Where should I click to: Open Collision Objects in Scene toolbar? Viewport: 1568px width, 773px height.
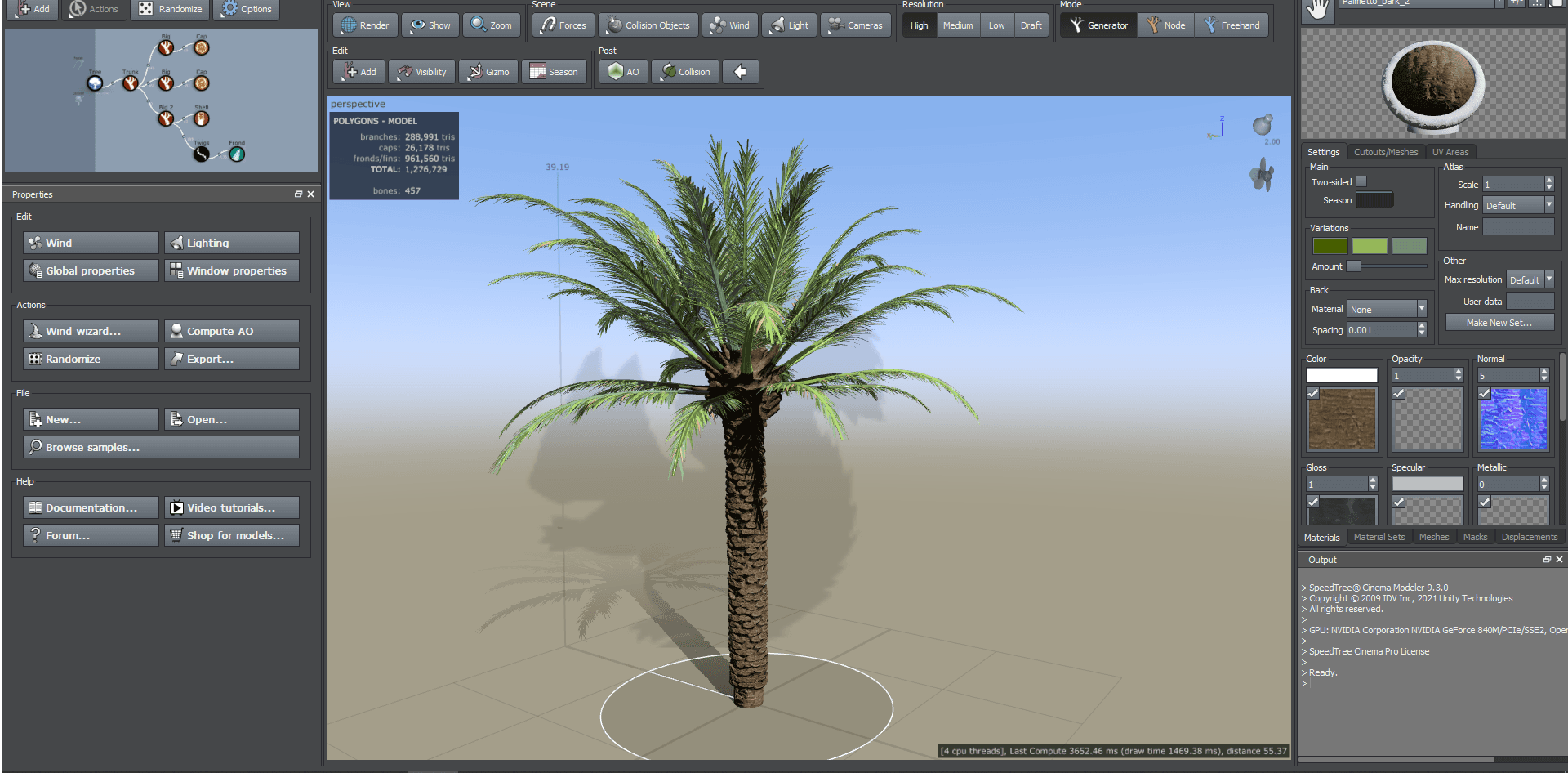pyautogui.click(x=648, y=25)
